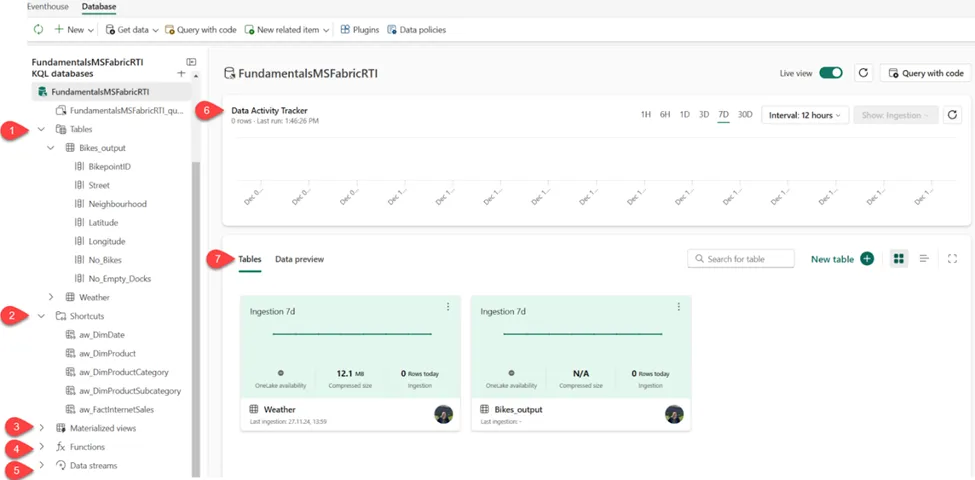975x480 pixels.
Task: Expand the Weather table node
Action: (x=51, y=297)
